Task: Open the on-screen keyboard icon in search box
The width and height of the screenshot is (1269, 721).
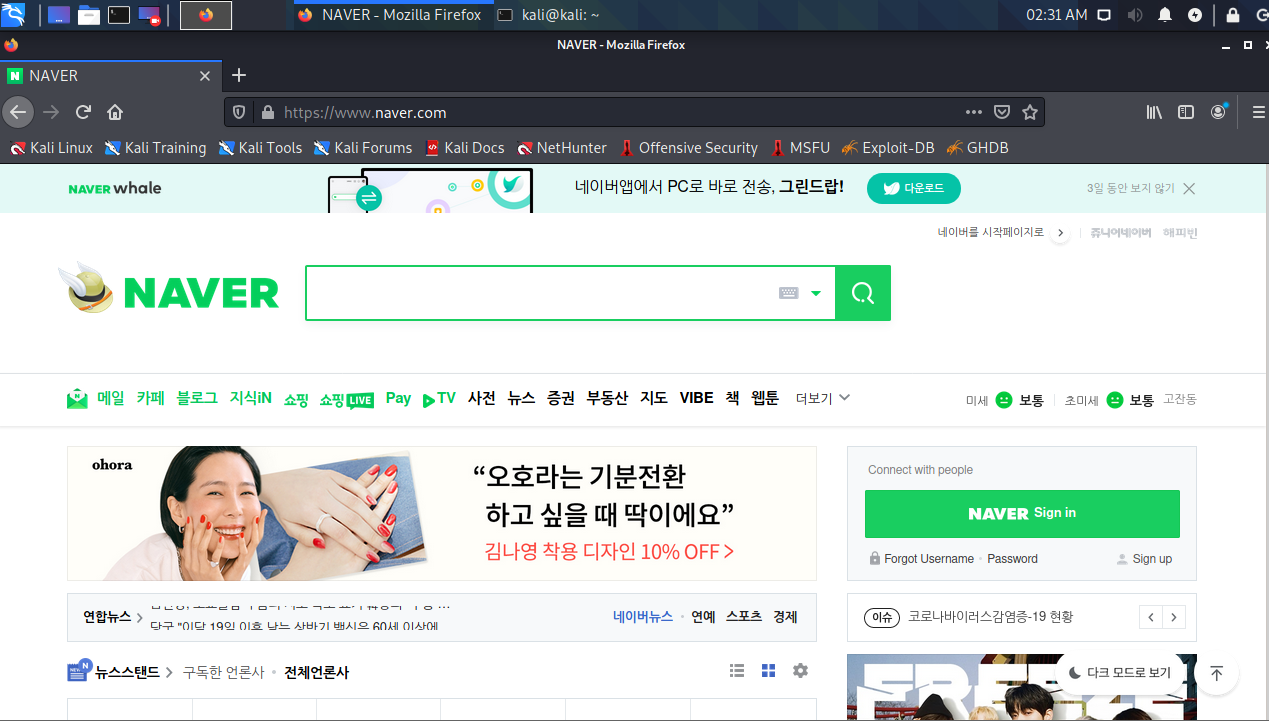Action: 788,293
